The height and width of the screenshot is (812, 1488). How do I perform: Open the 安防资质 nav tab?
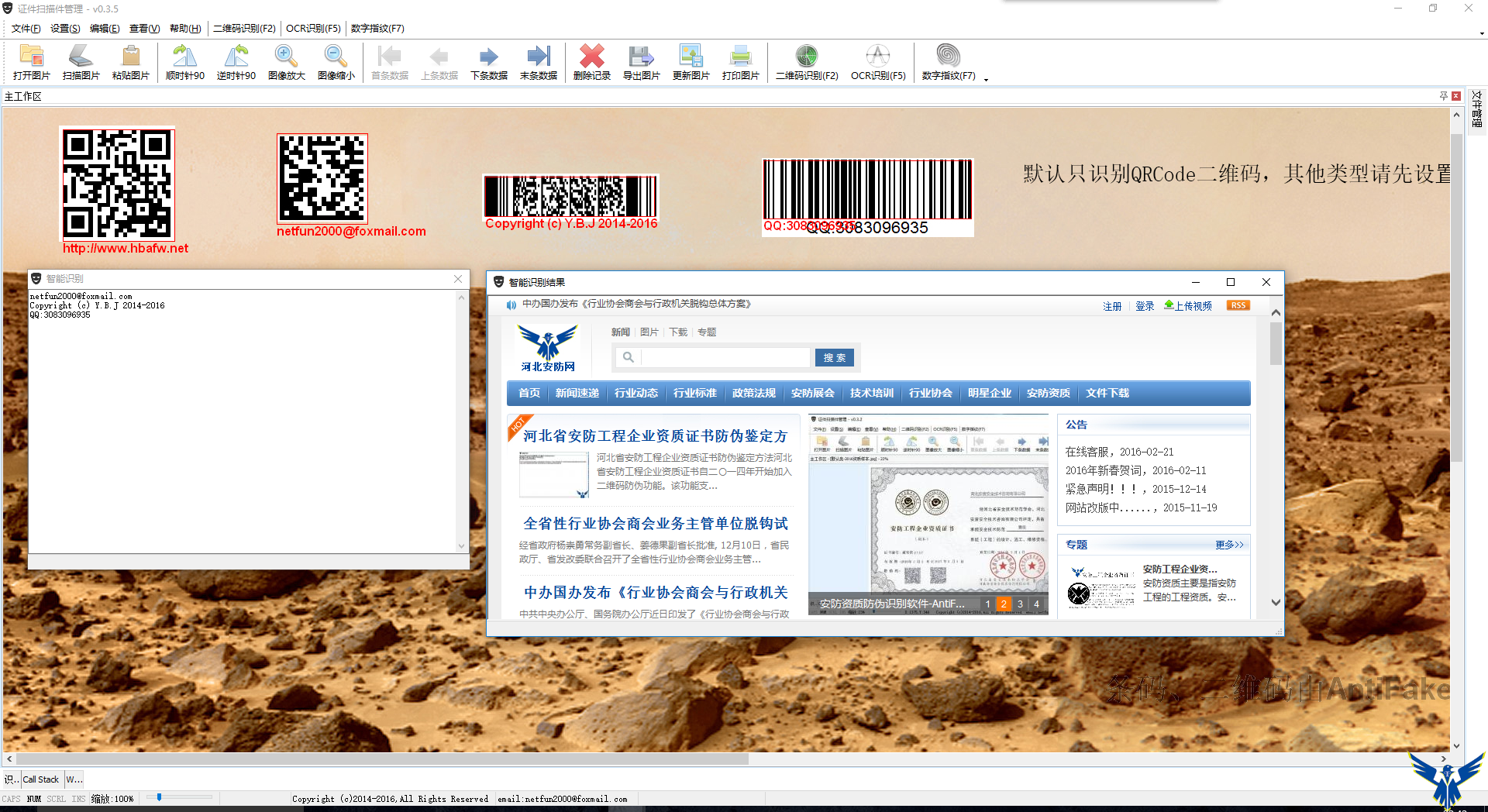pos(1049,393)
